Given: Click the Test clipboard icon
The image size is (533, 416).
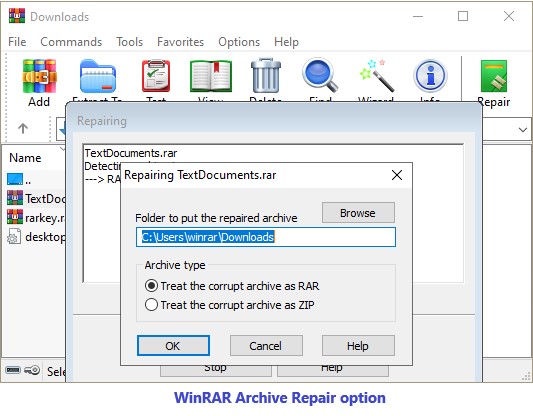Looking at the screenshot, I should tap(156, 76).
